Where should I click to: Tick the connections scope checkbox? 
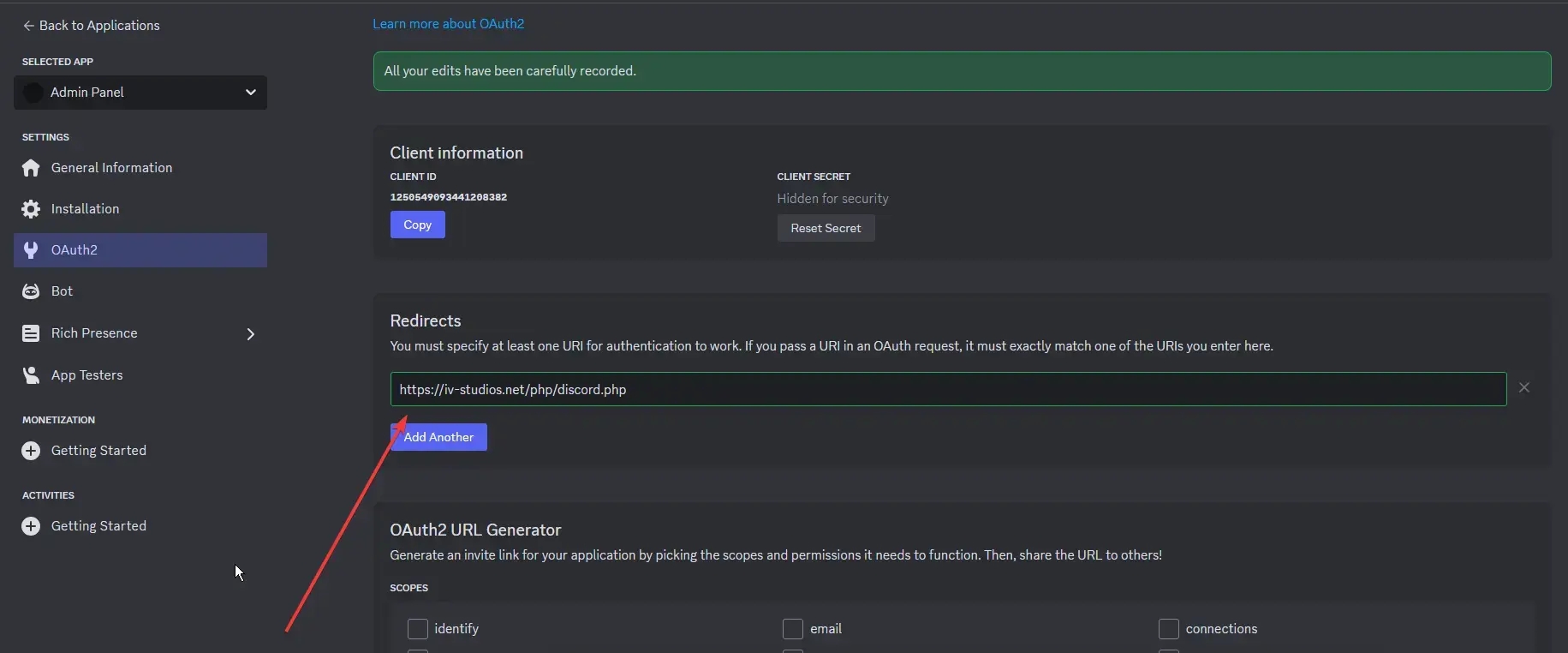click(x=1168, y=629)
